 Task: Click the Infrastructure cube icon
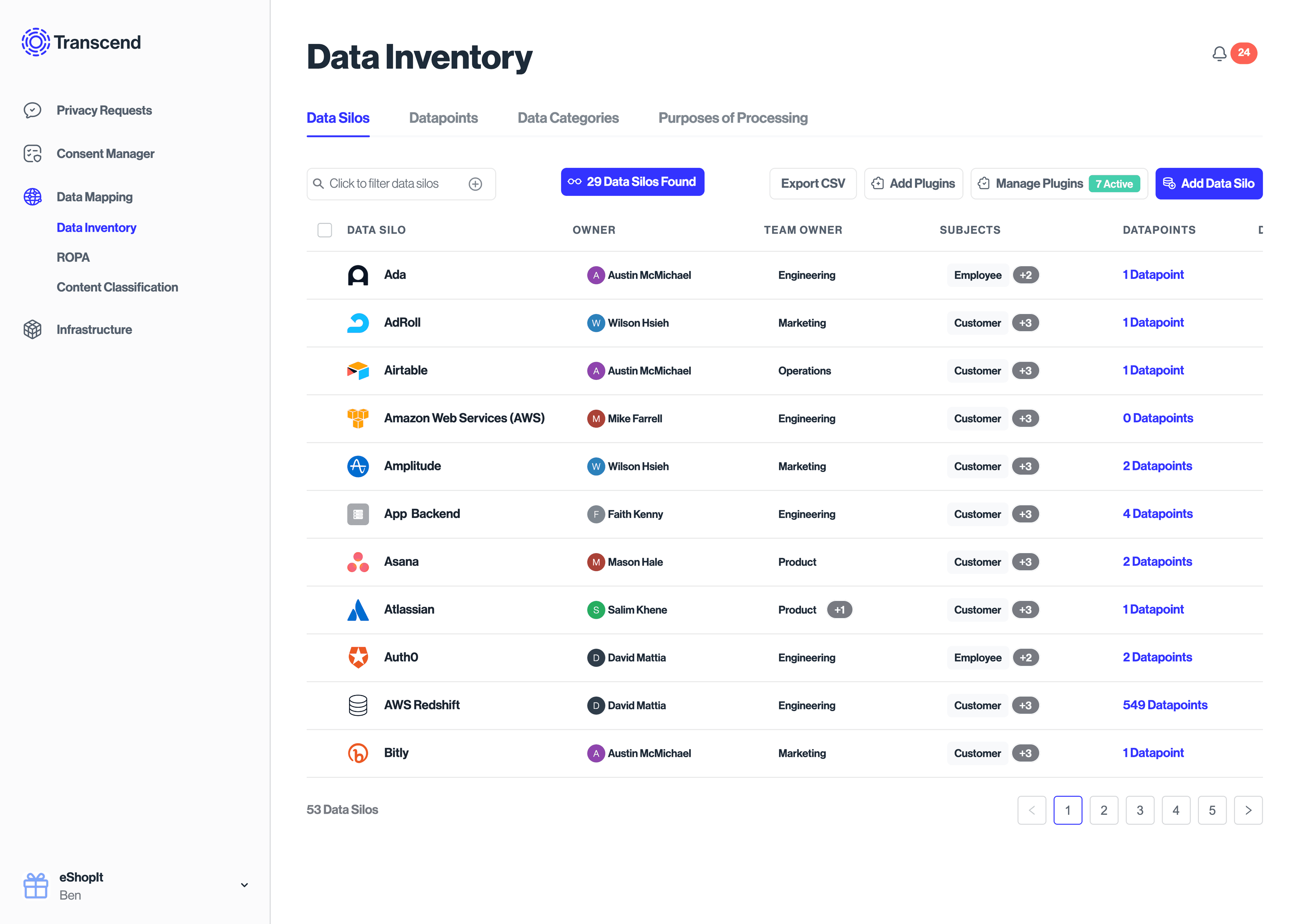[32, 330]
